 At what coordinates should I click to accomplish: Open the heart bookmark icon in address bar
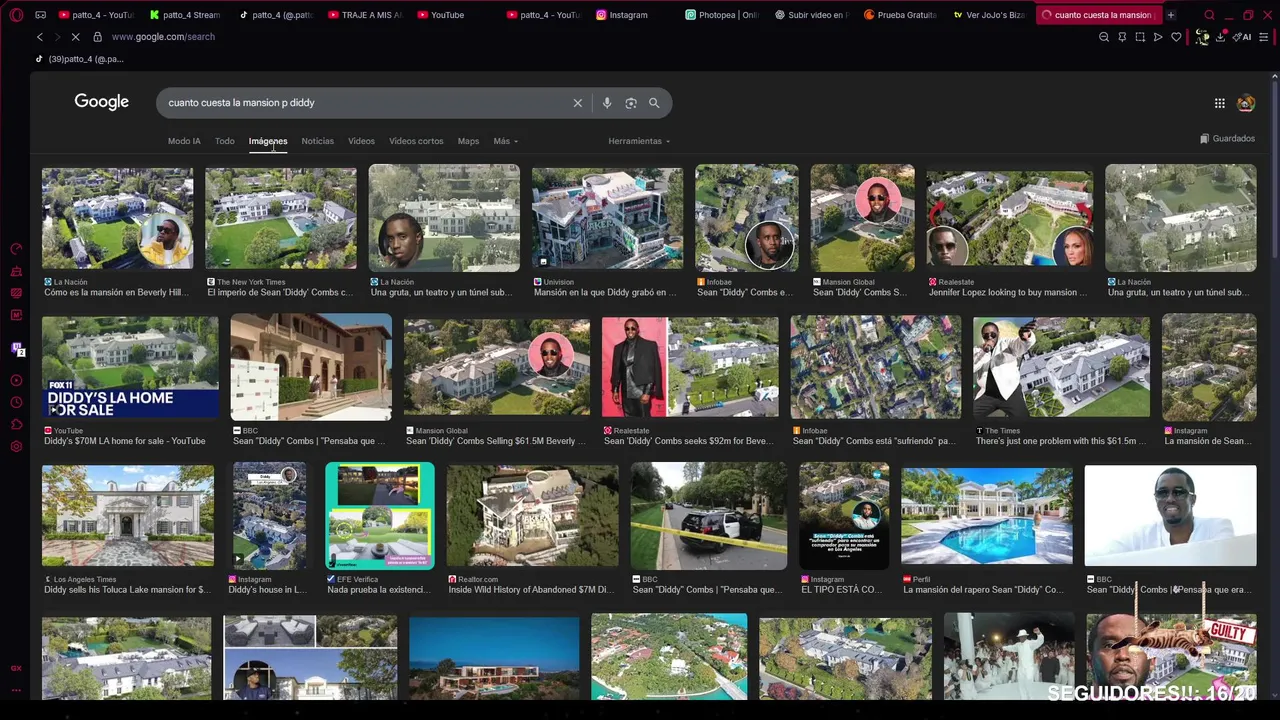pyautogui.click(x=1176, y=37)
